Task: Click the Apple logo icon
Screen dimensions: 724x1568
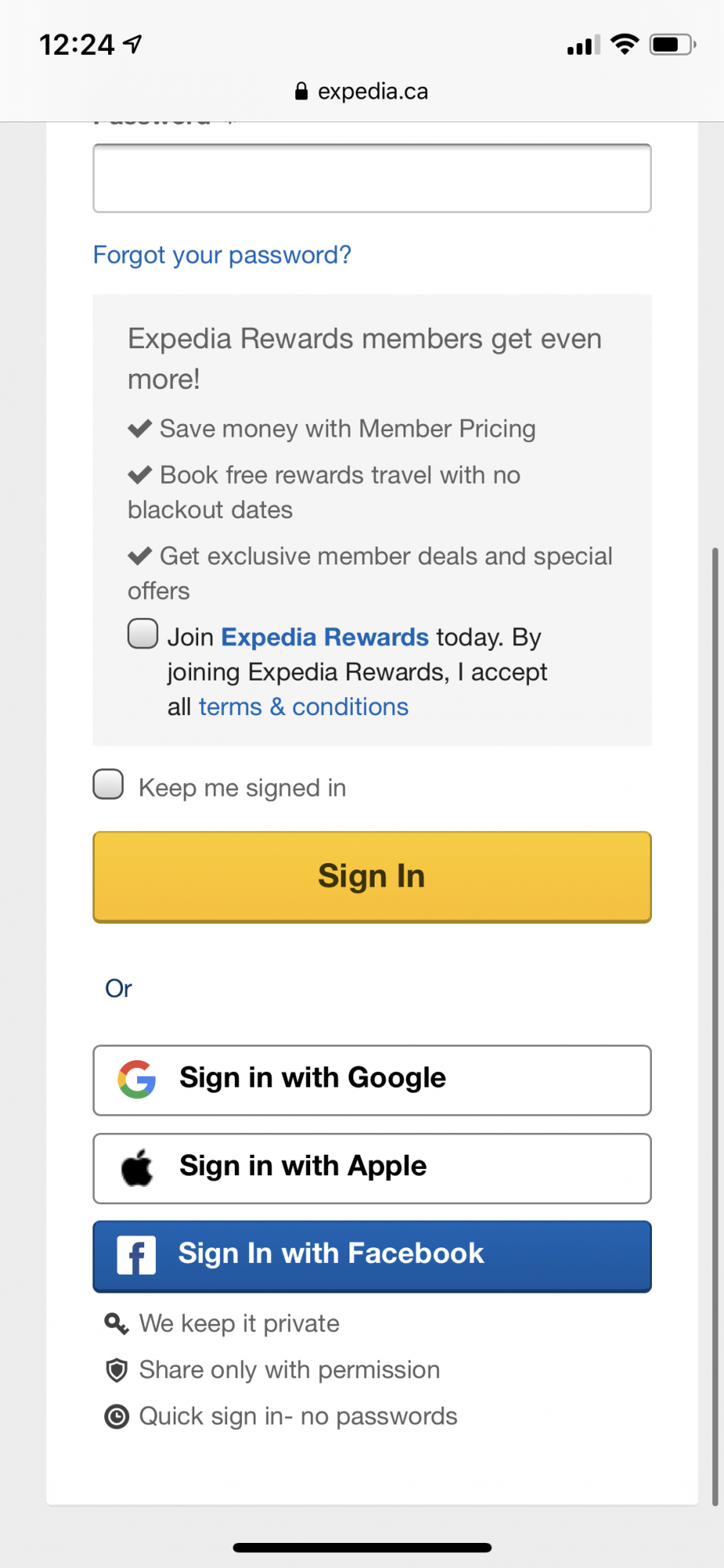Action: coord(137,1167)
